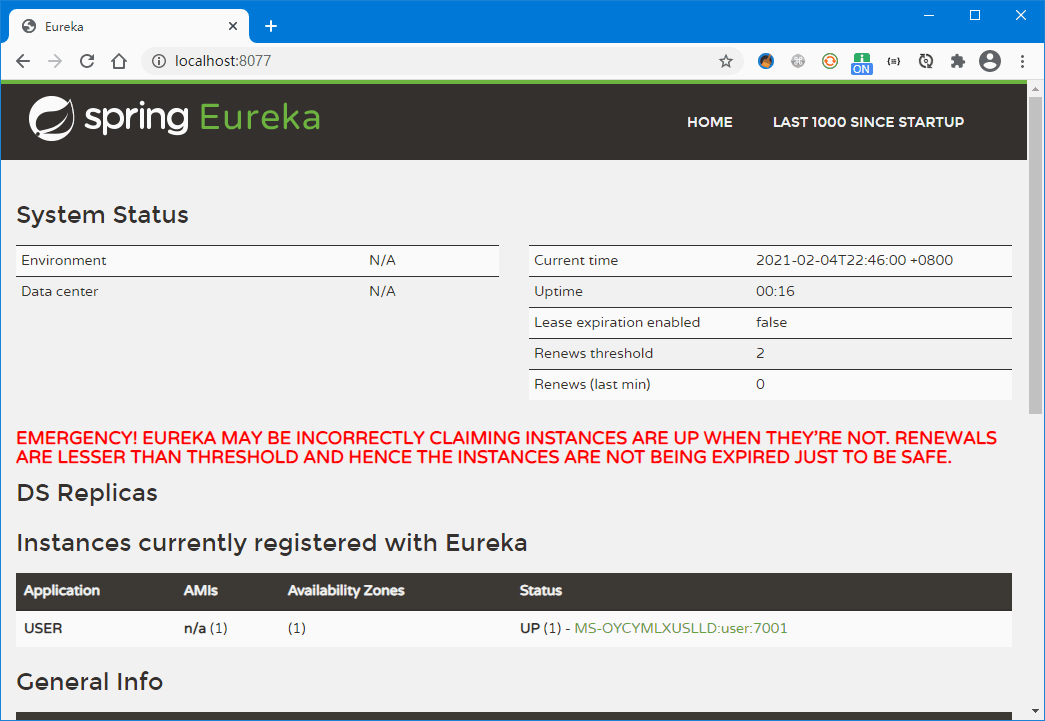Select the Eureka browser tab
The height and width of the screenshot is (721, 1045).
point(129,26)
